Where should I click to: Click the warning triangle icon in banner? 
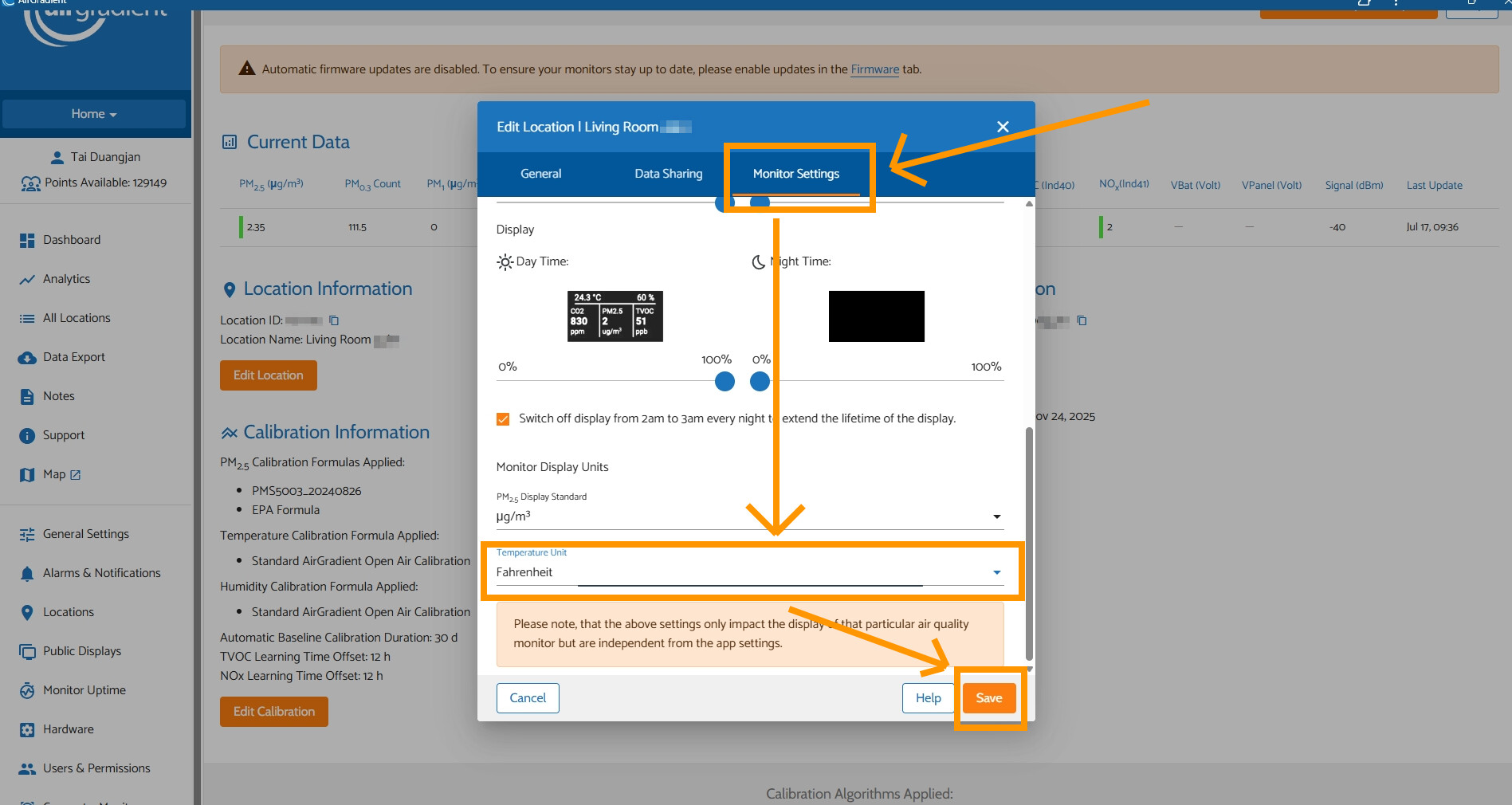(247, 69)
